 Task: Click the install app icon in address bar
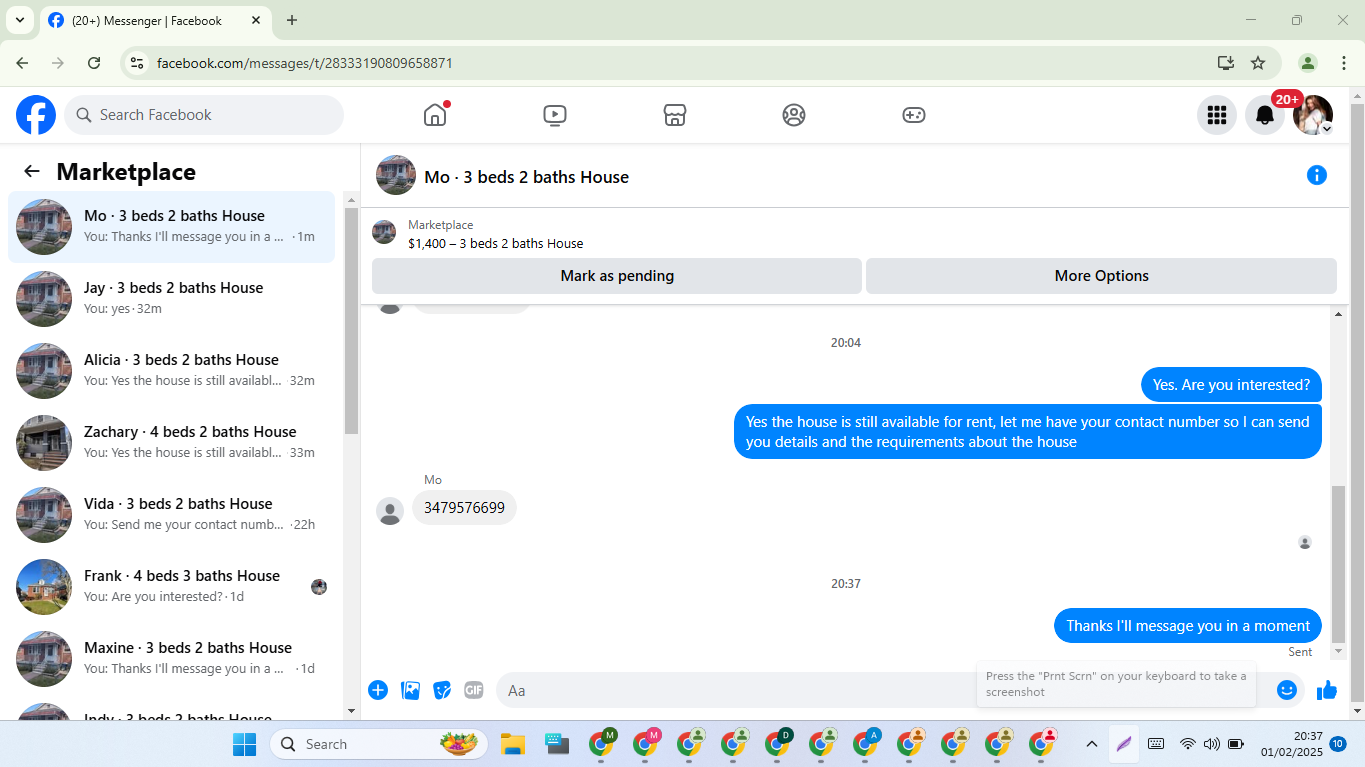[1226, 63]
